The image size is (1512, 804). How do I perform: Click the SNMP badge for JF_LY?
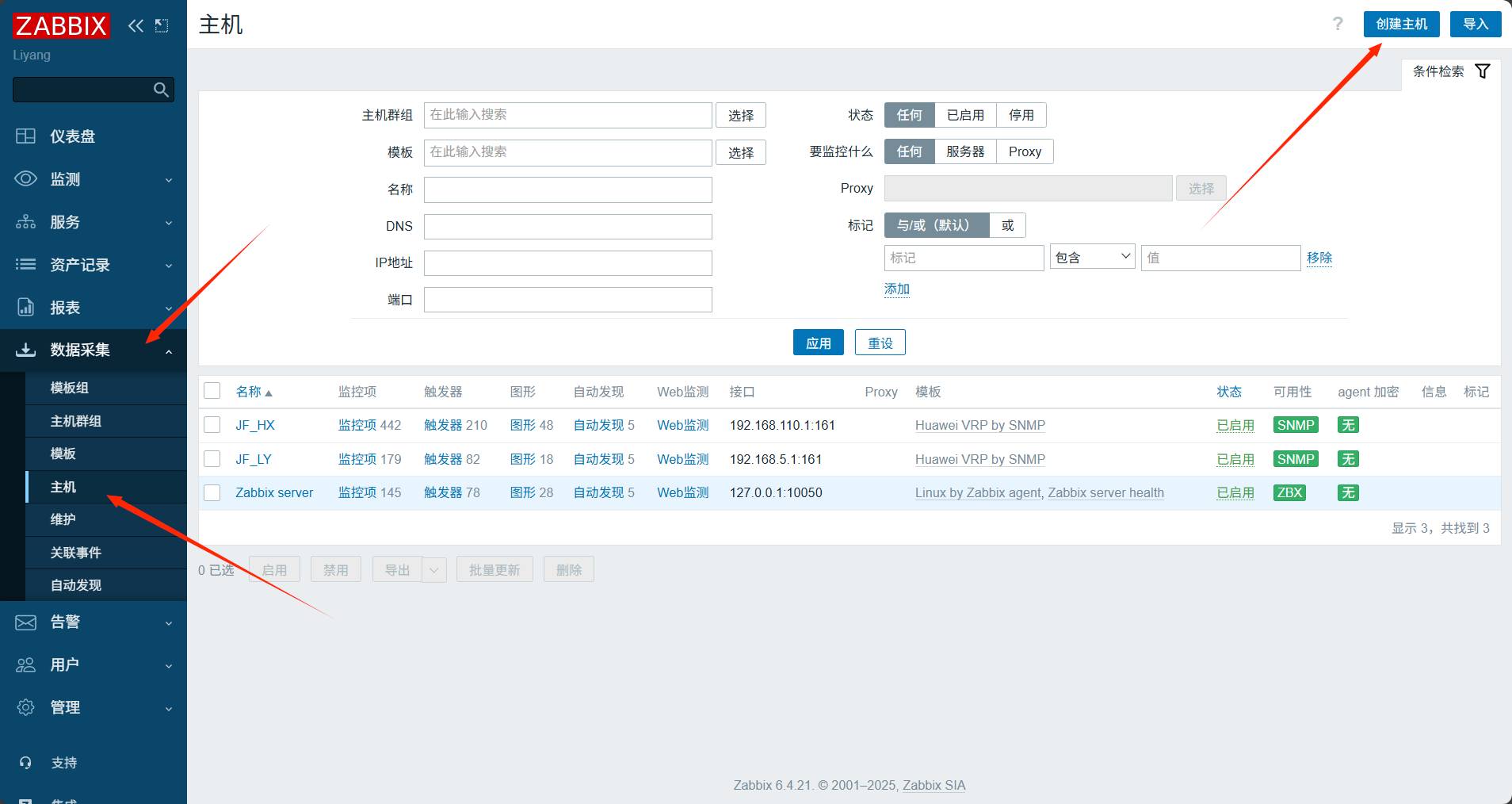click(1296, 459)
